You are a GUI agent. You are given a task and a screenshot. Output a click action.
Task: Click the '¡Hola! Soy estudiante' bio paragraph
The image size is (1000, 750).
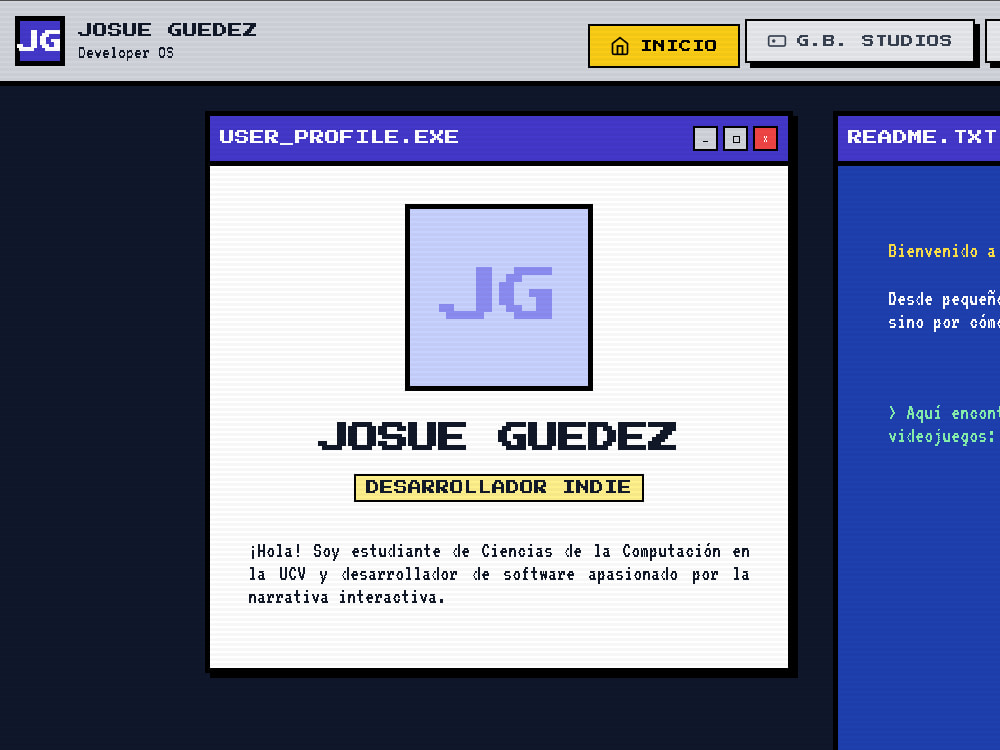pyautogui.click(x=499, y=574)
